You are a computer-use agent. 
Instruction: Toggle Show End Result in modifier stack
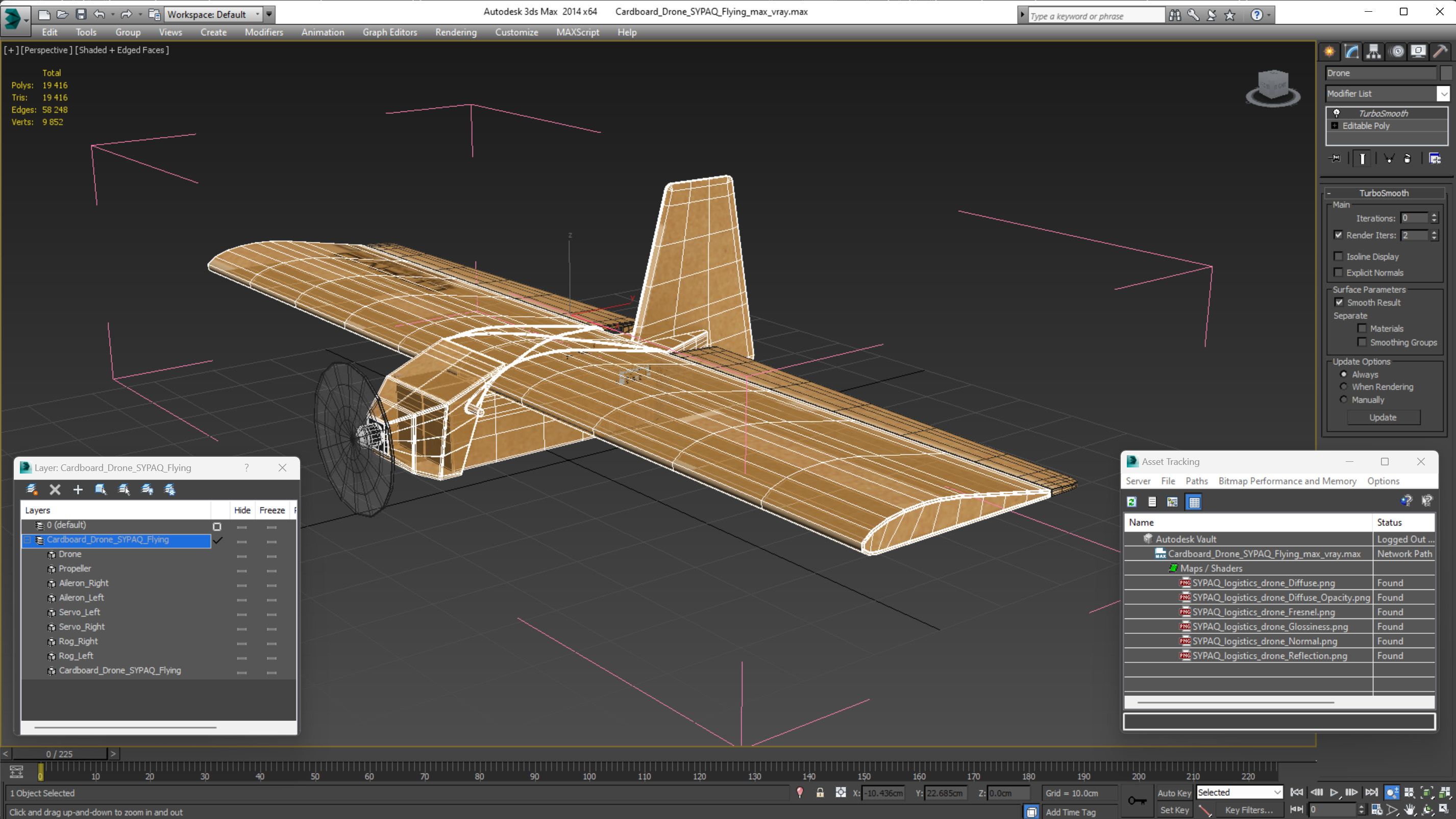point(1362,159)
